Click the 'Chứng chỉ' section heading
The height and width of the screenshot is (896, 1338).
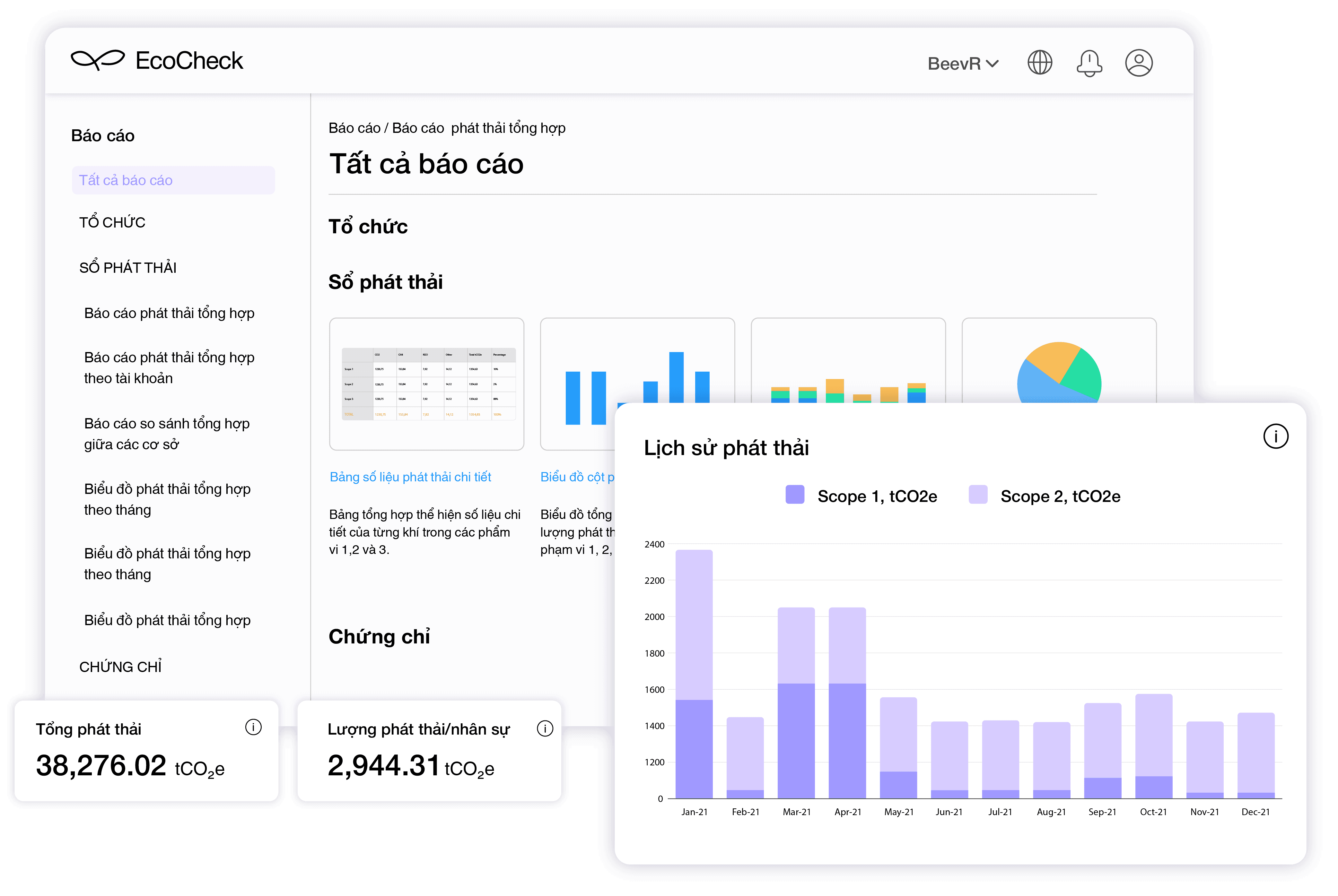379,637
